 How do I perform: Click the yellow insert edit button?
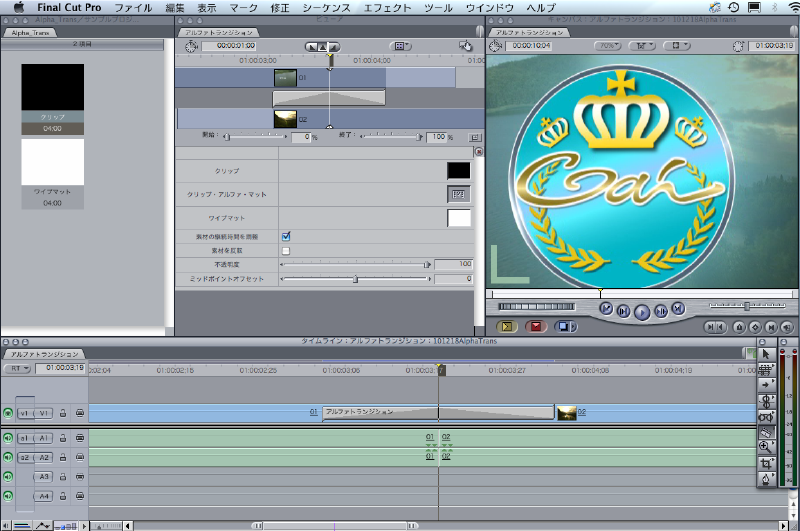[x=507, y=326]
